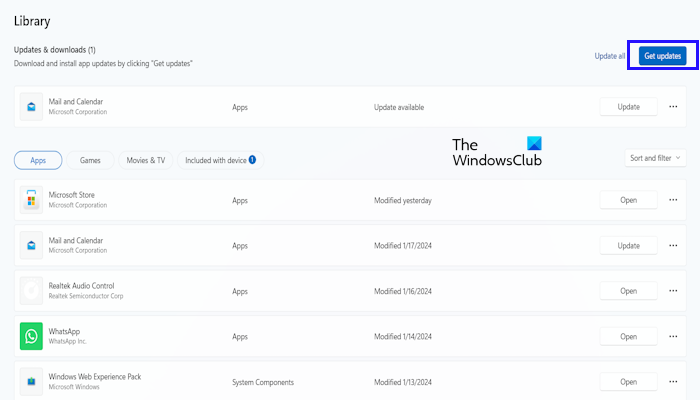This screenshot has height=400, width=700.
Task: Switch to the Games tab
Action: (x=90, y=160)
